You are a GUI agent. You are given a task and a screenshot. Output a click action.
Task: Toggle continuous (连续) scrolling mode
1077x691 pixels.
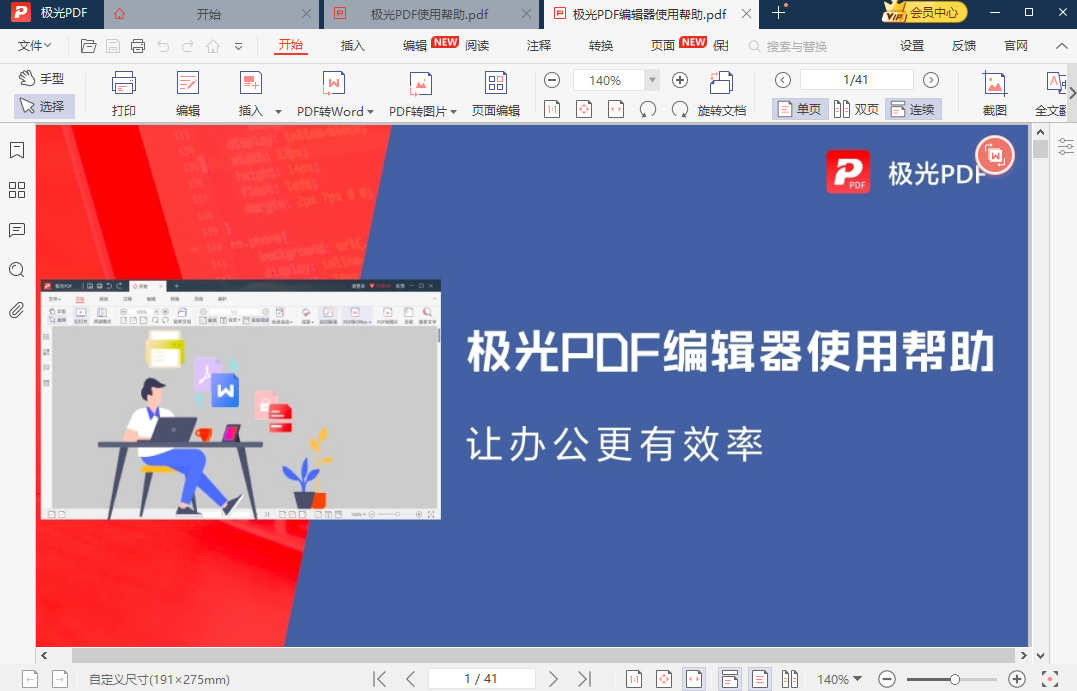tap(913, 109)
